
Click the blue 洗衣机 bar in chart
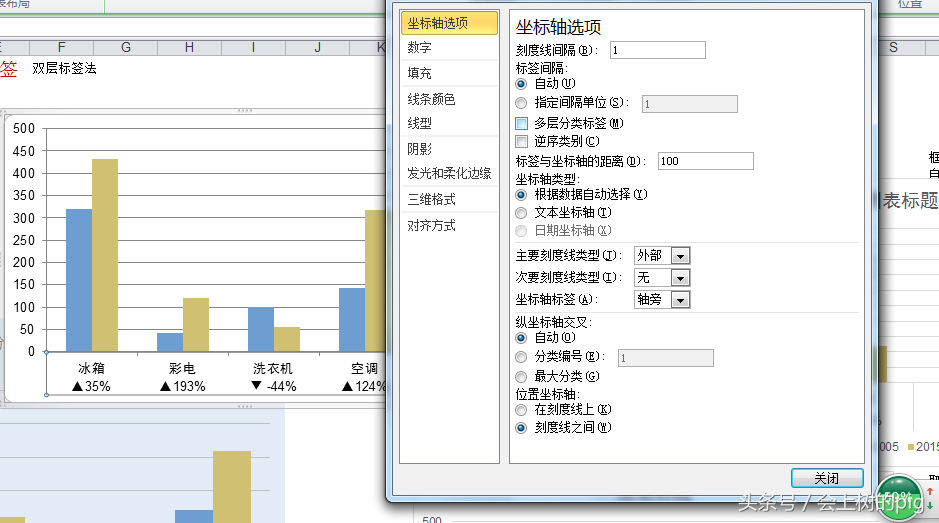click(261, 329)
